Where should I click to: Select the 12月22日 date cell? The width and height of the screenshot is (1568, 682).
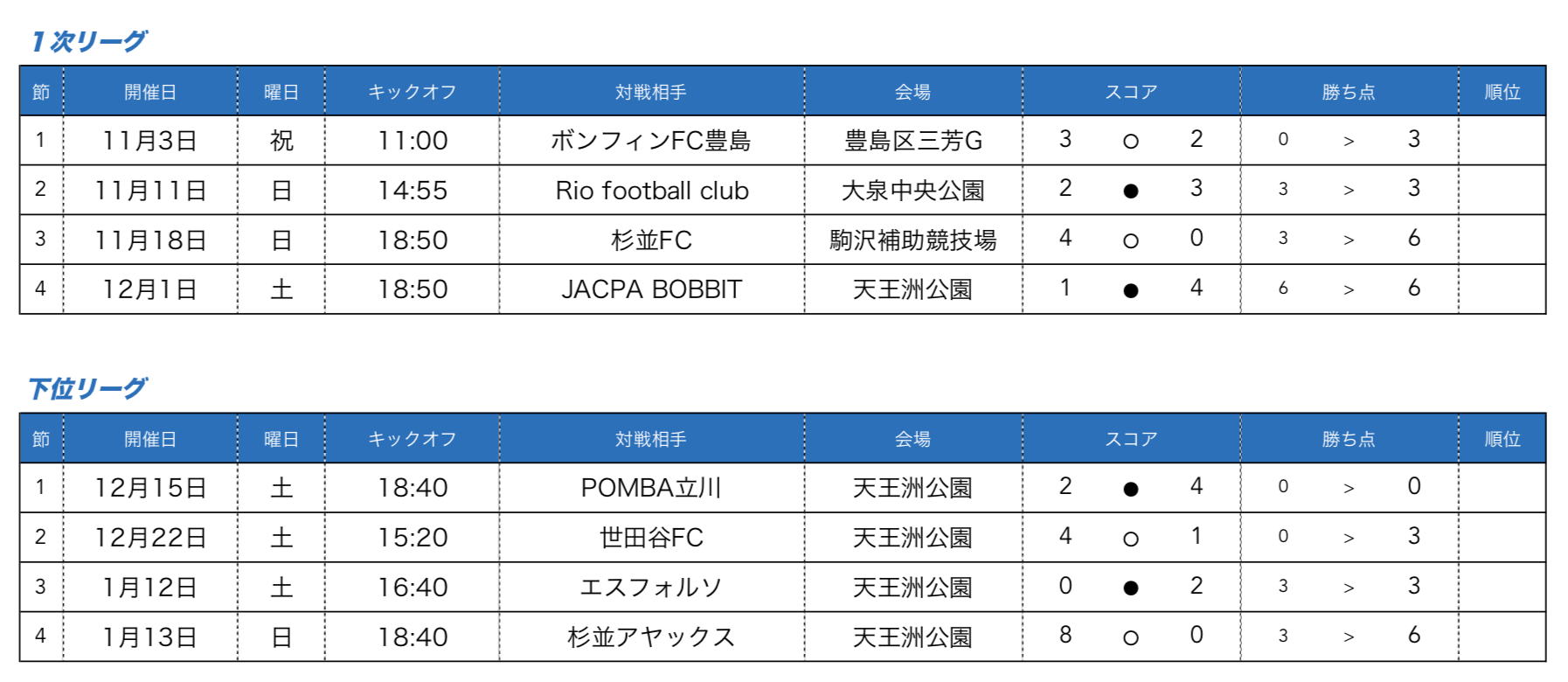[150, 538]
